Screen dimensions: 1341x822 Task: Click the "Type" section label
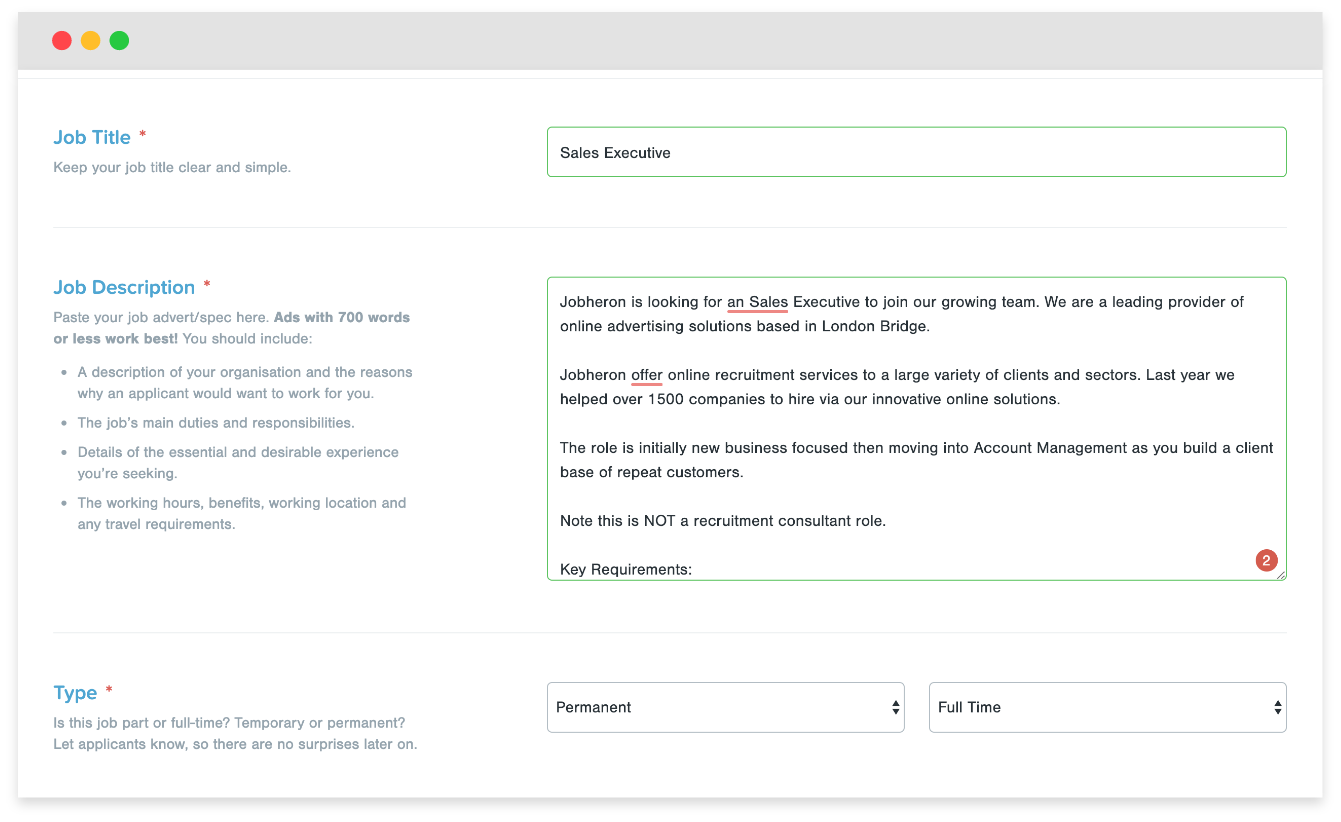click(x=75, y=693)
